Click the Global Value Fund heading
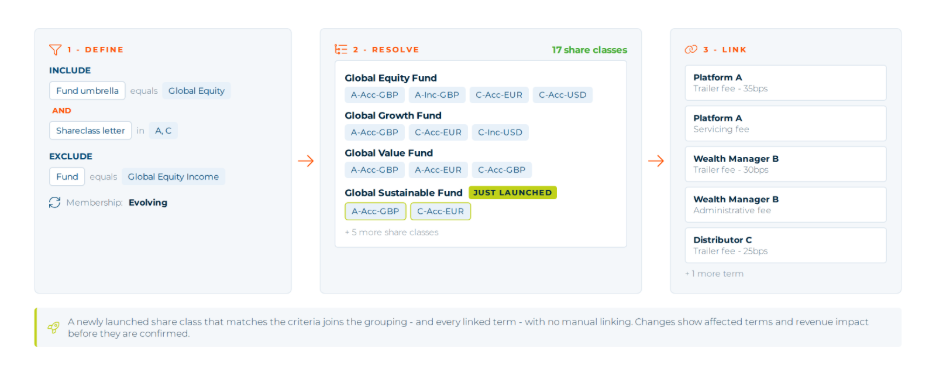The height and width of the screenshot is (375, 936). tap(389, 153)
